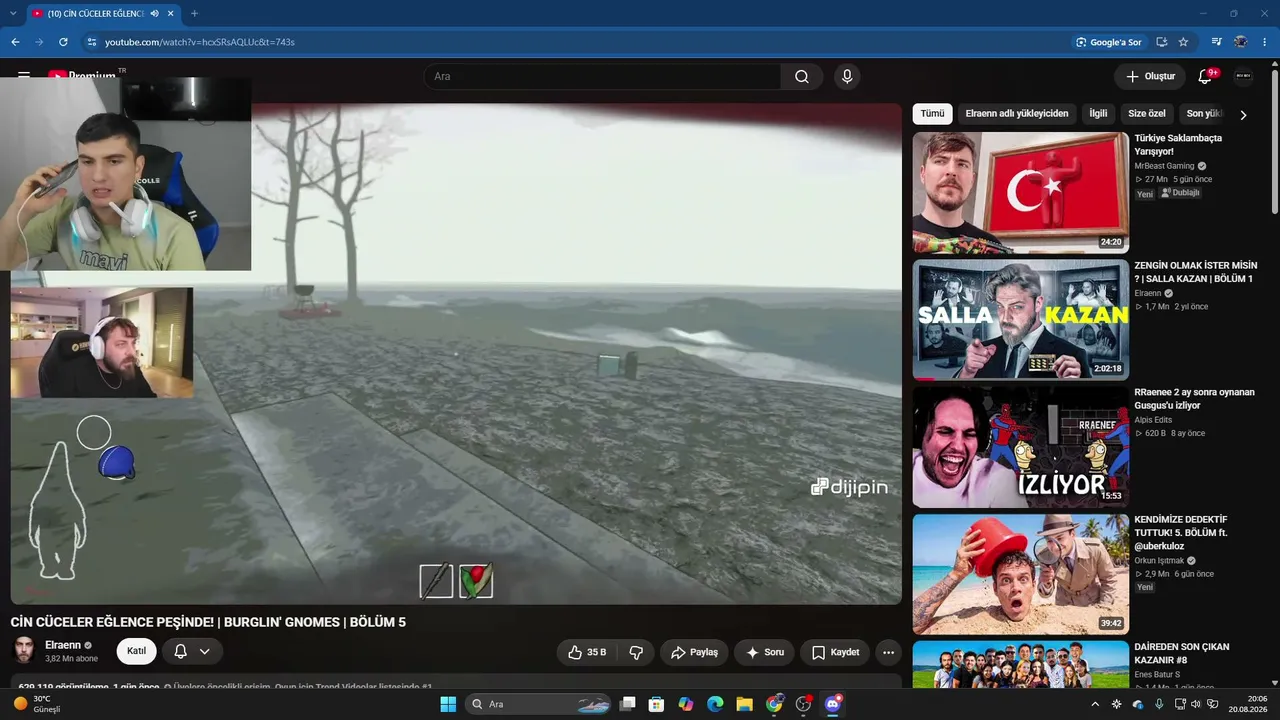The width and height of the screenshot is (1280, 720).
Task: Select the Tümü filter chip
Action: (x=932, y=114)
